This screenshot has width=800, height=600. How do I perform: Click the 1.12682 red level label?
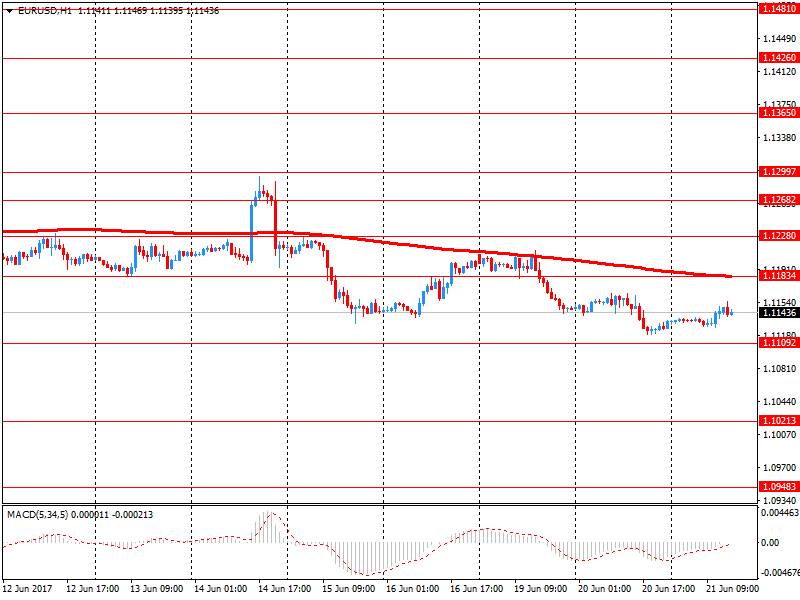click(x=779, y=200)
